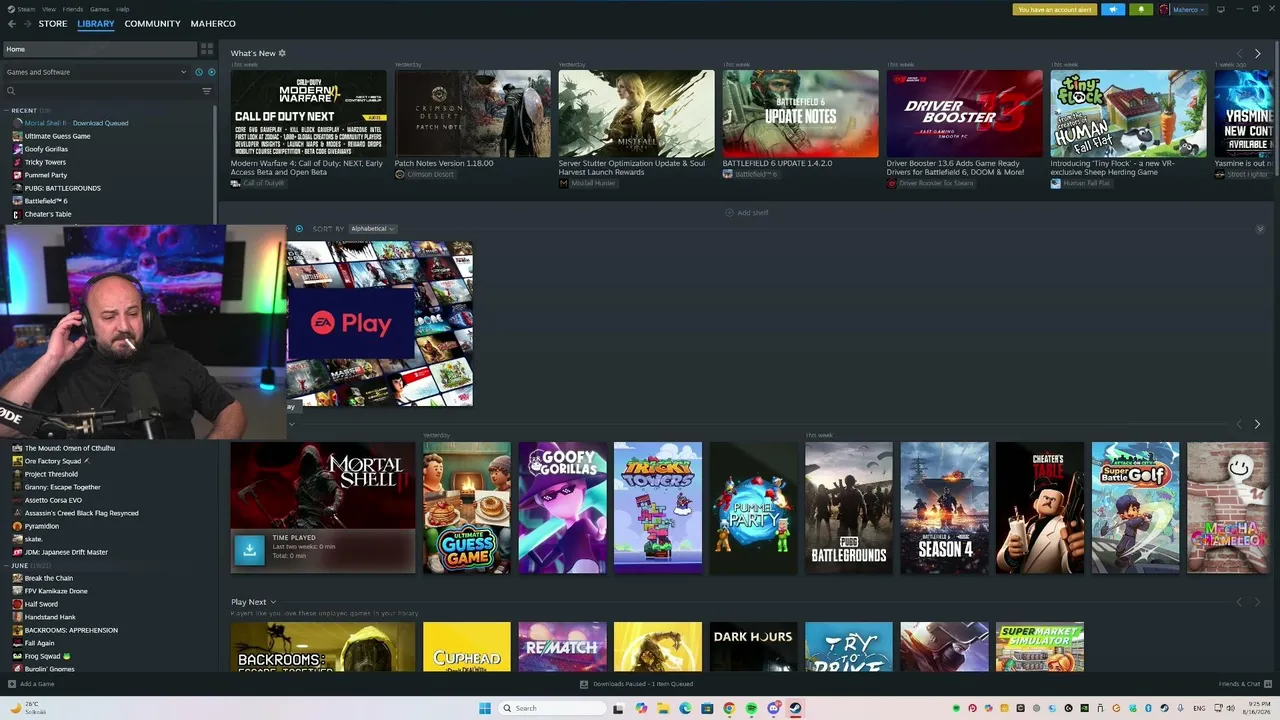1280x720 pixels.
Task: Select Battlefield 6 in the sidebar list
Action: coord(46,201)
